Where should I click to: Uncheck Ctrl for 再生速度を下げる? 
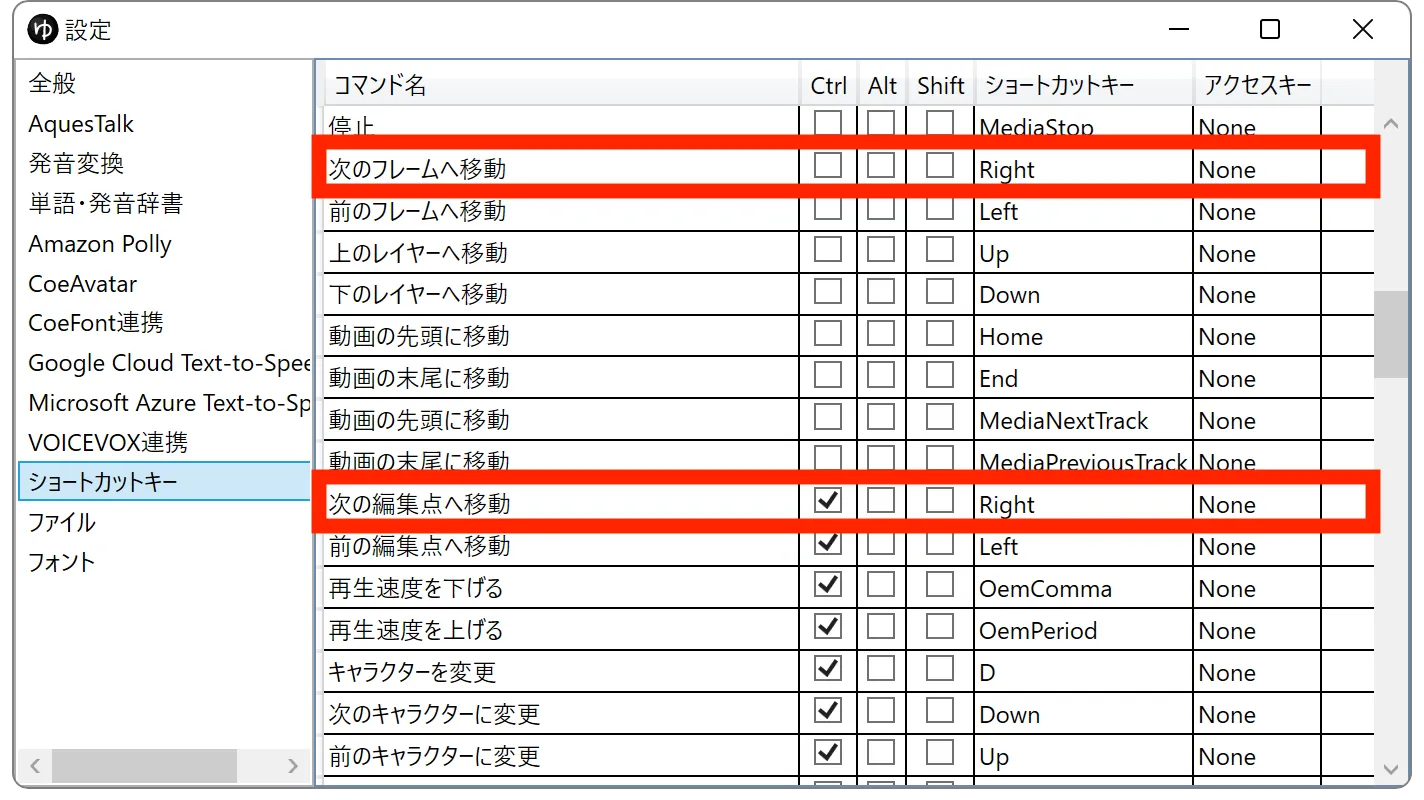point(828,584)
